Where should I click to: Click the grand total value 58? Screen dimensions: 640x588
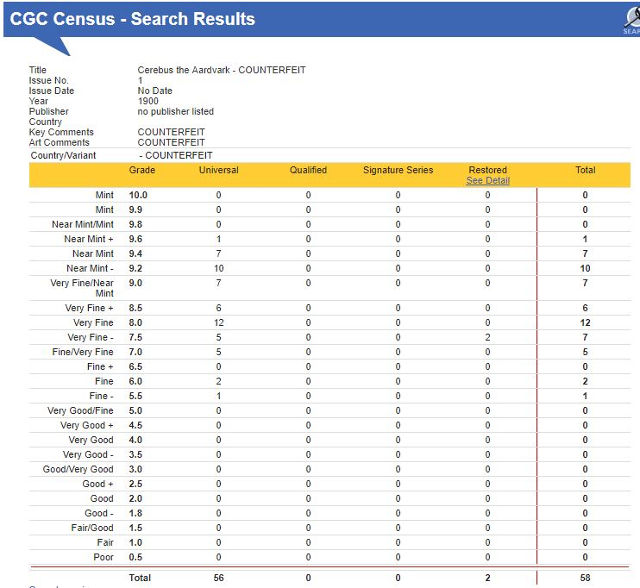click(x=585, y=578)
